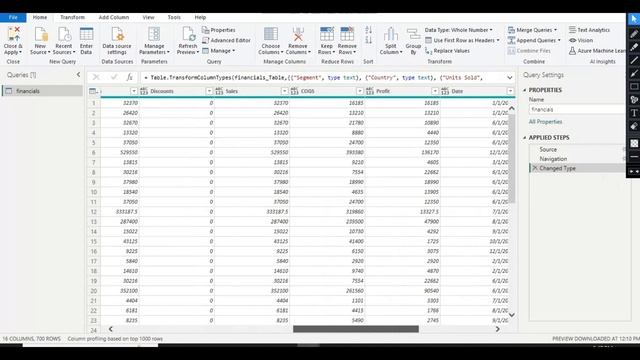Screen dimensions: 640x360
Task: Select the eraser annotation tool
Action: tap(634, 127)
